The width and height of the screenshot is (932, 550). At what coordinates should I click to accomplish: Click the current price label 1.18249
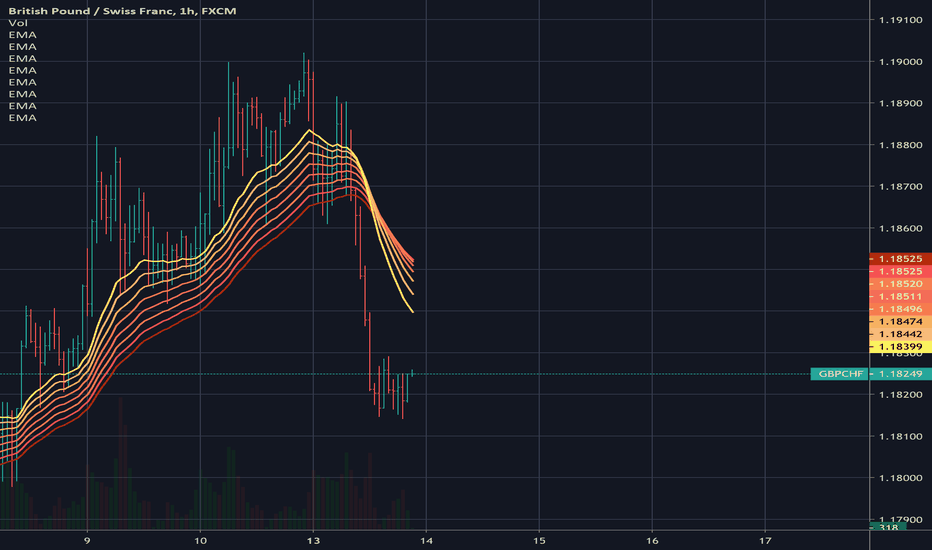point(900,374)
